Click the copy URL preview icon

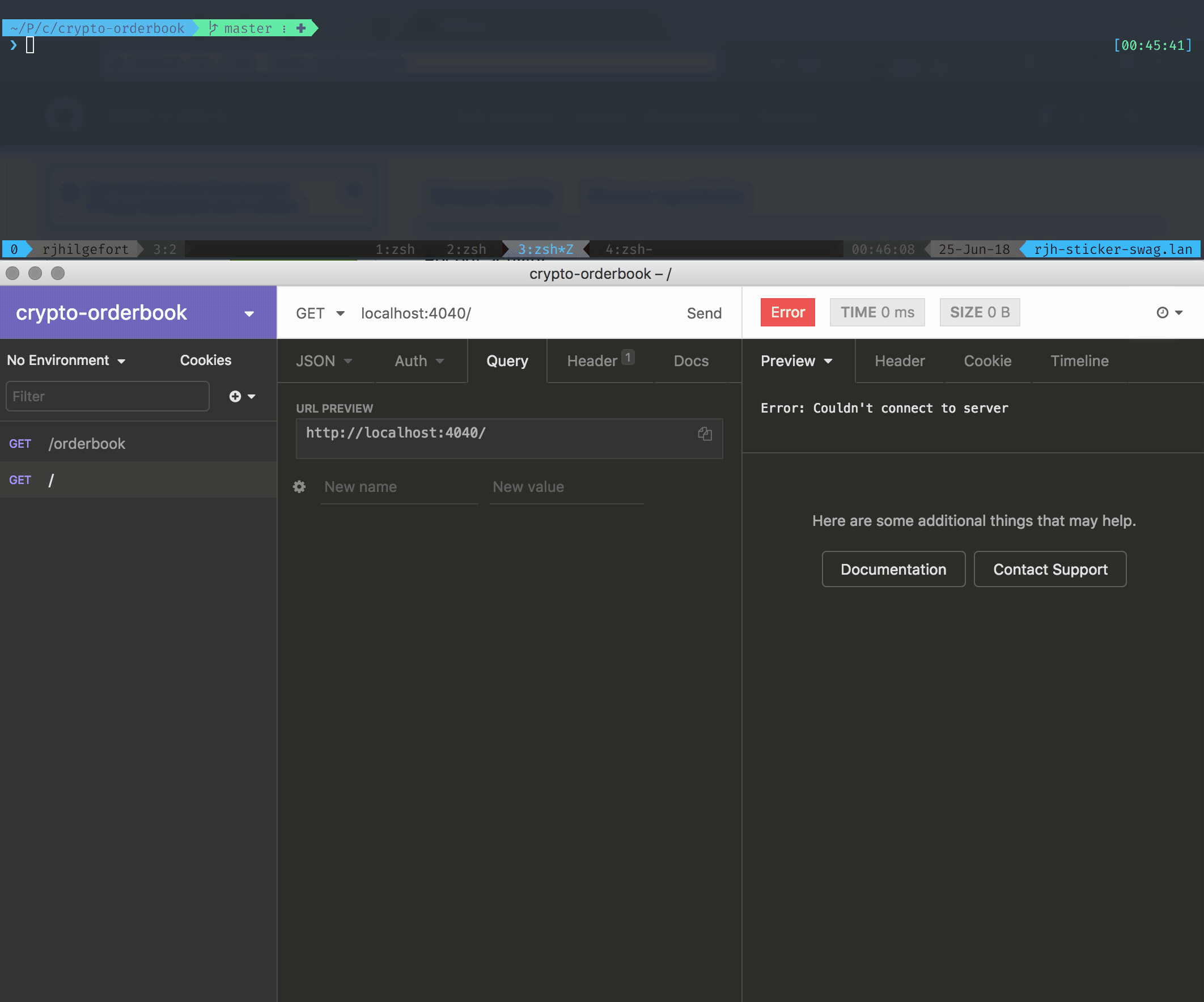pyautogui.click(x=705, y=434)
